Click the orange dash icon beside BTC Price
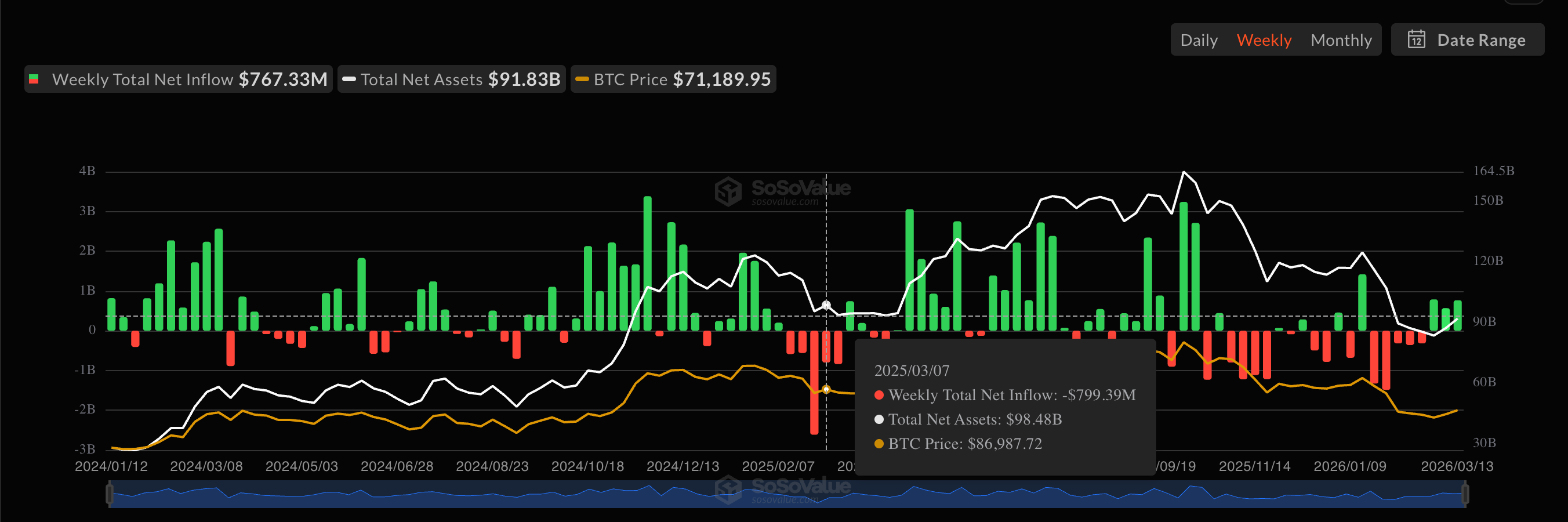The image size is (1568, 522). [x=583, y=79]
